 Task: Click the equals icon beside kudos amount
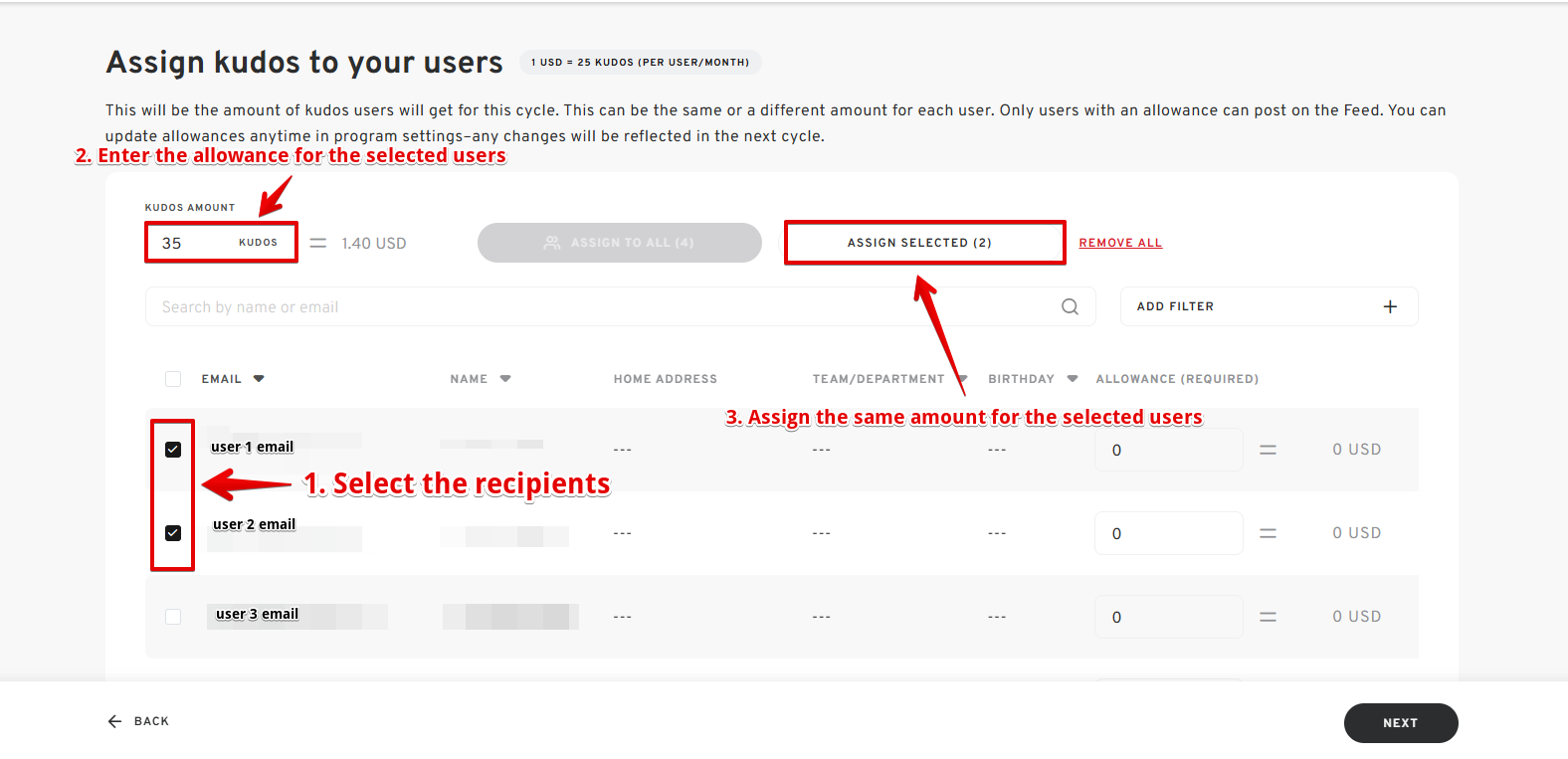click(317, 243)
